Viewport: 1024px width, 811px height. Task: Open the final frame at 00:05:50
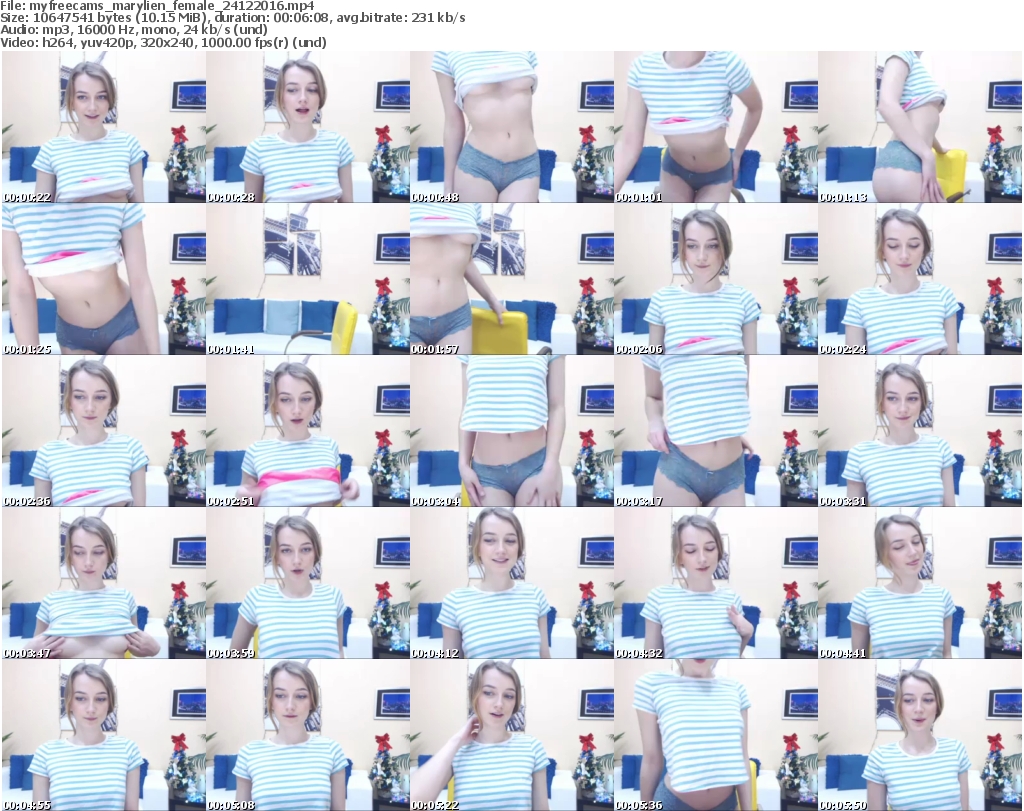919,736
